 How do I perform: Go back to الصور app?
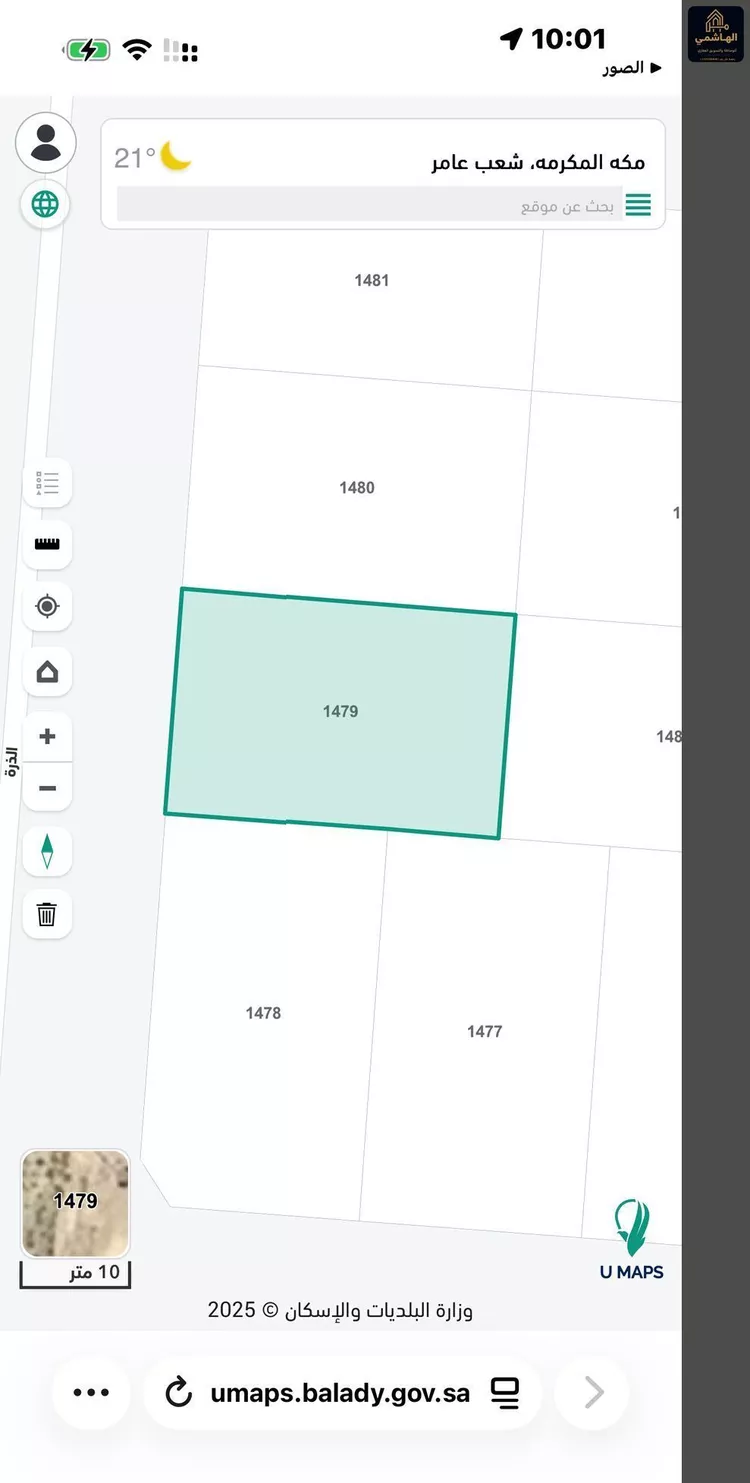point(632,68)
